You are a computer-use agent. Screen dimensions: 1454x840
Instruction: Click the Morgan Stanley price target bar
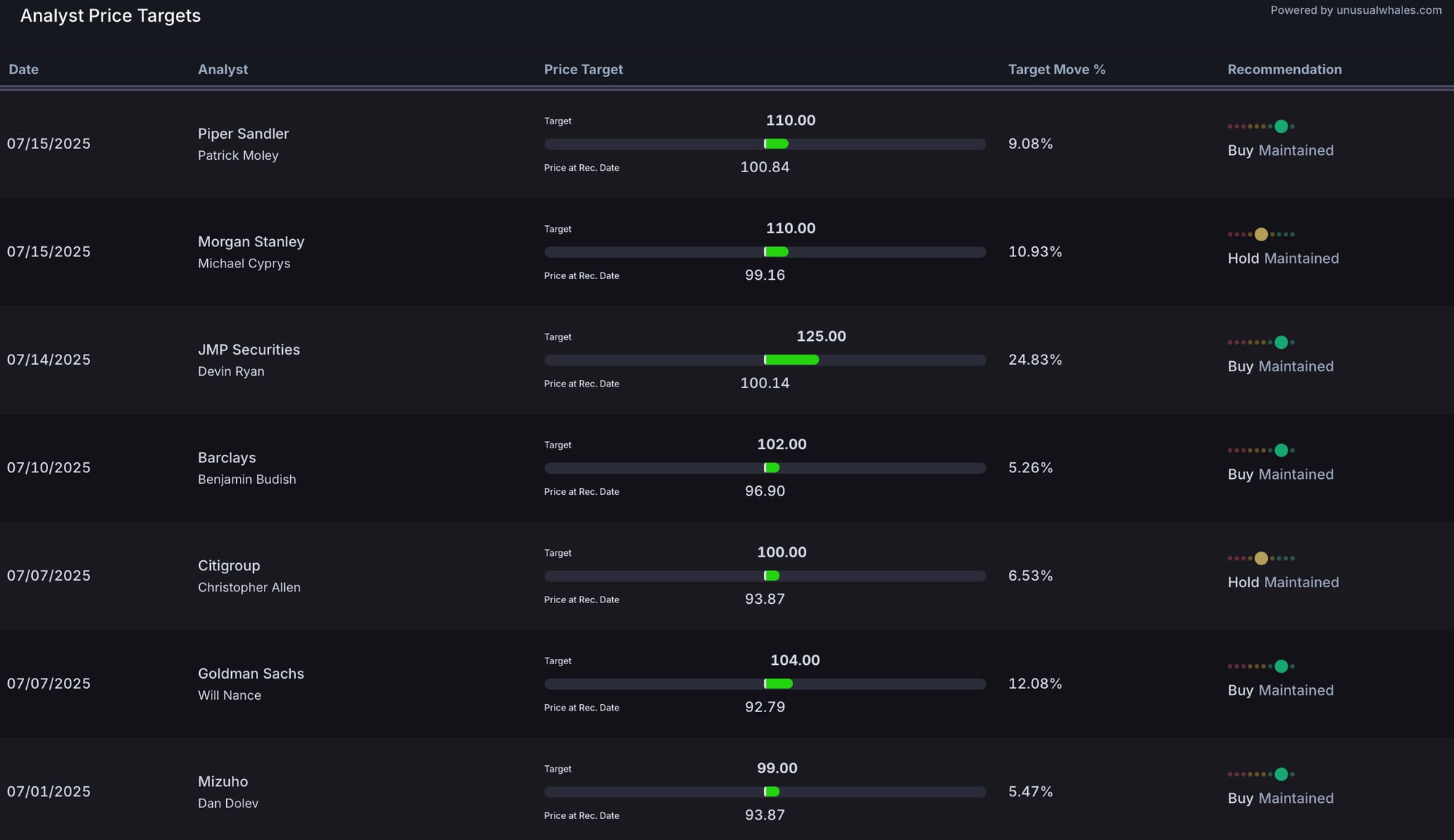(x=765, y=252)
